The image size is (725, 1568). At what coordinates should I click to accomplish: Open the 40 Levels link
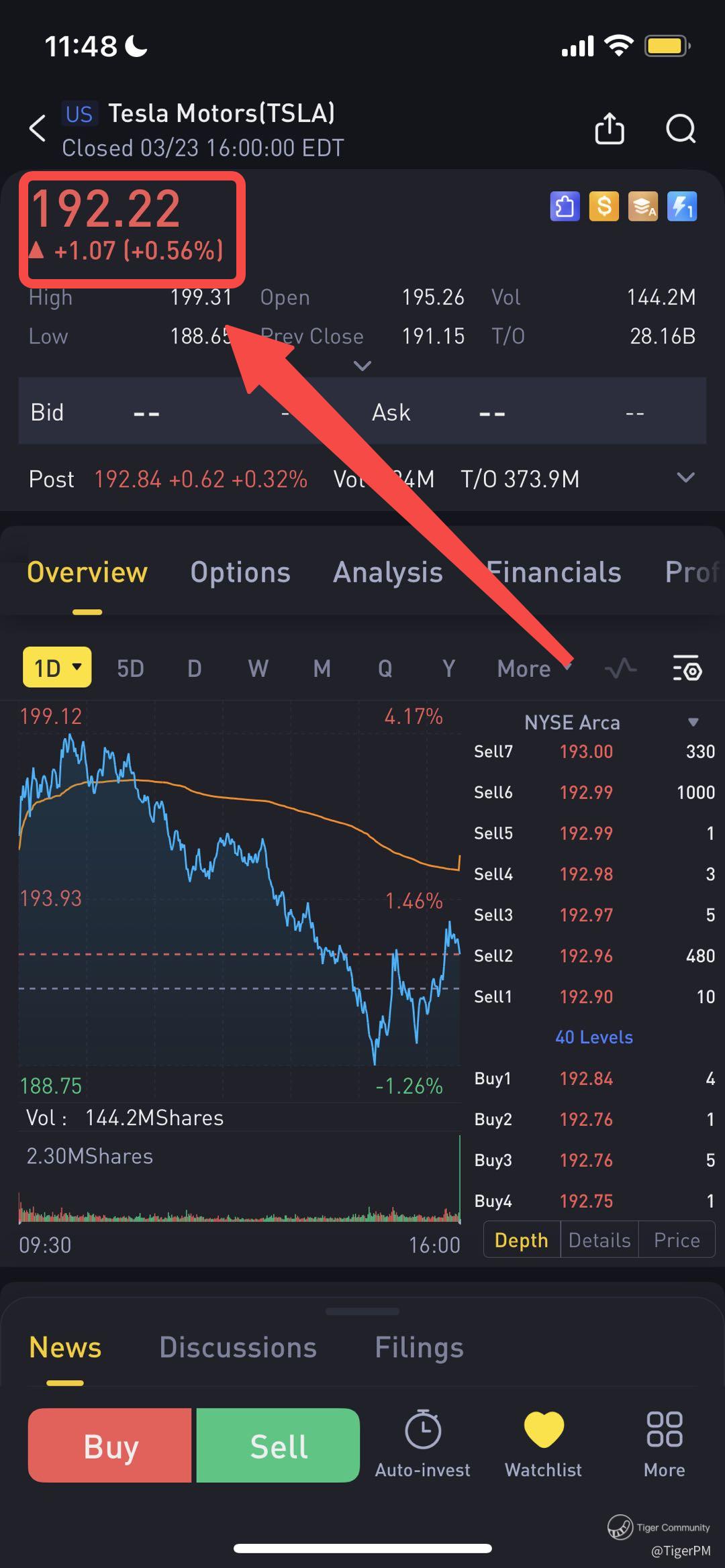click(593, 1037)
